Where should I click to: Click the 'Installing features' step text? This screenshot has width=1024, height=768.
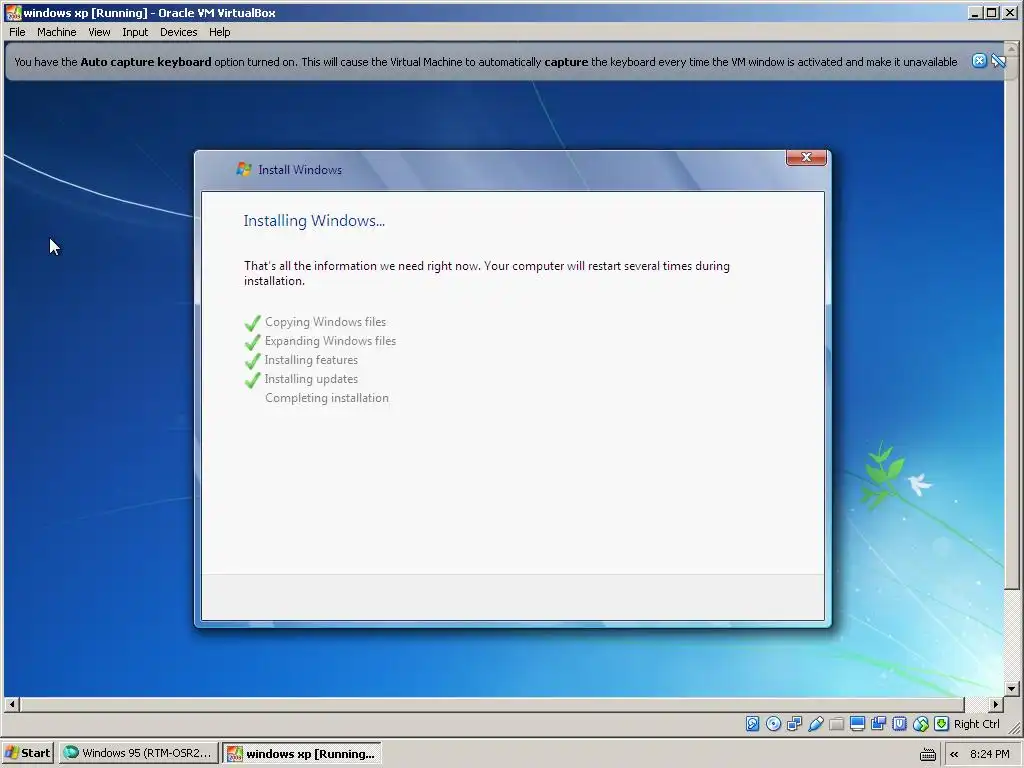(311, 360)
